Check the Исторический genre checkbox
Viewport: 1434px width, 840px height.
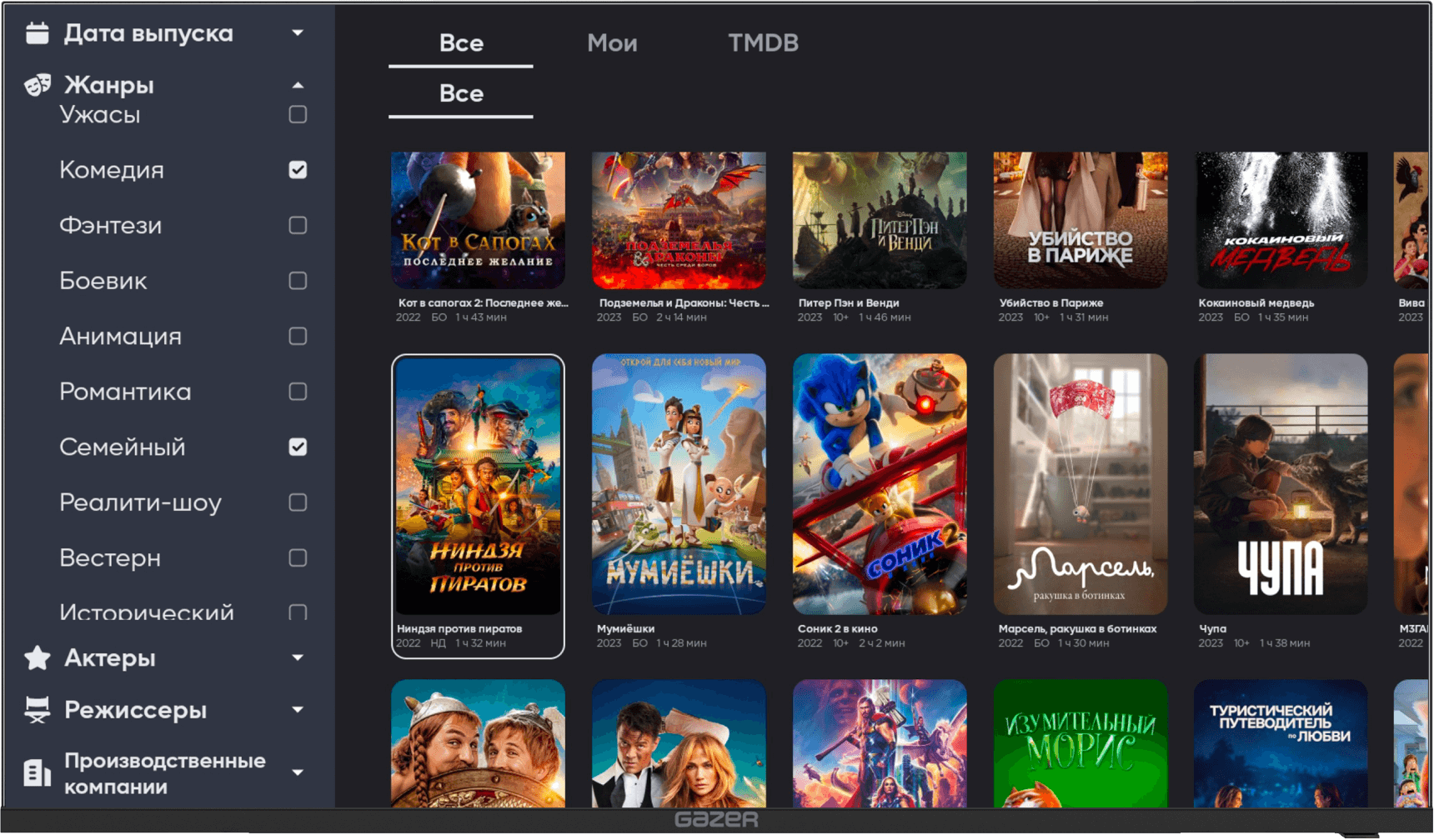point(298,612)
